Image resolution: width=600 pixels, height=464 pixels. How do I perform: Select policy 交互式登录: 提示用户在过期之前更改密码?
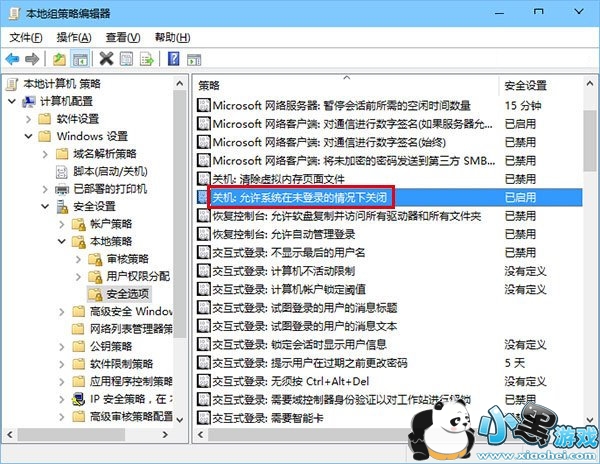point(310,363)
